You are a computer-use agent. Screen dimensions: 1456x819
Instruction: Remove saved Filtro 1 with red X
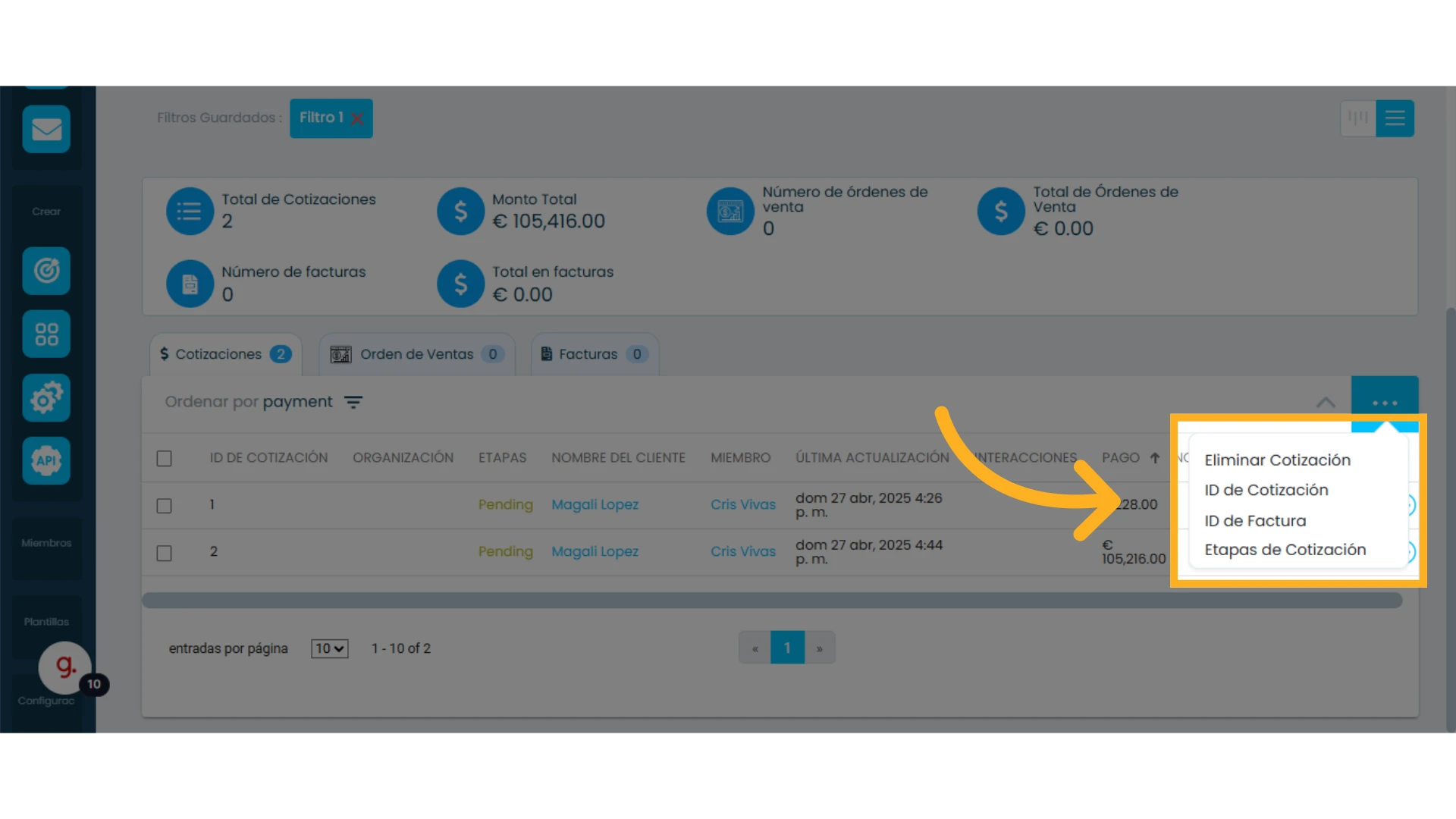[x=357, y=118]
